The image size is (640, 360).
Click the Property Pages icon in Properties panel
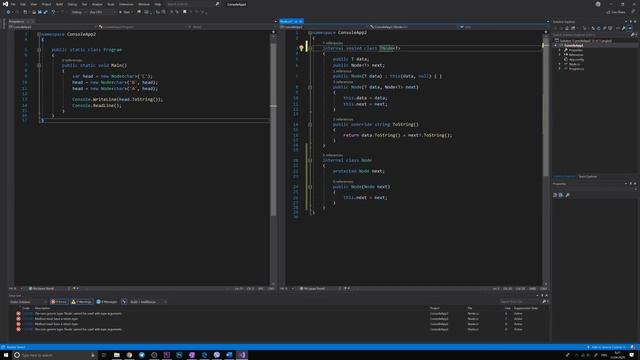pyautogui.click(x=567, y=195)
